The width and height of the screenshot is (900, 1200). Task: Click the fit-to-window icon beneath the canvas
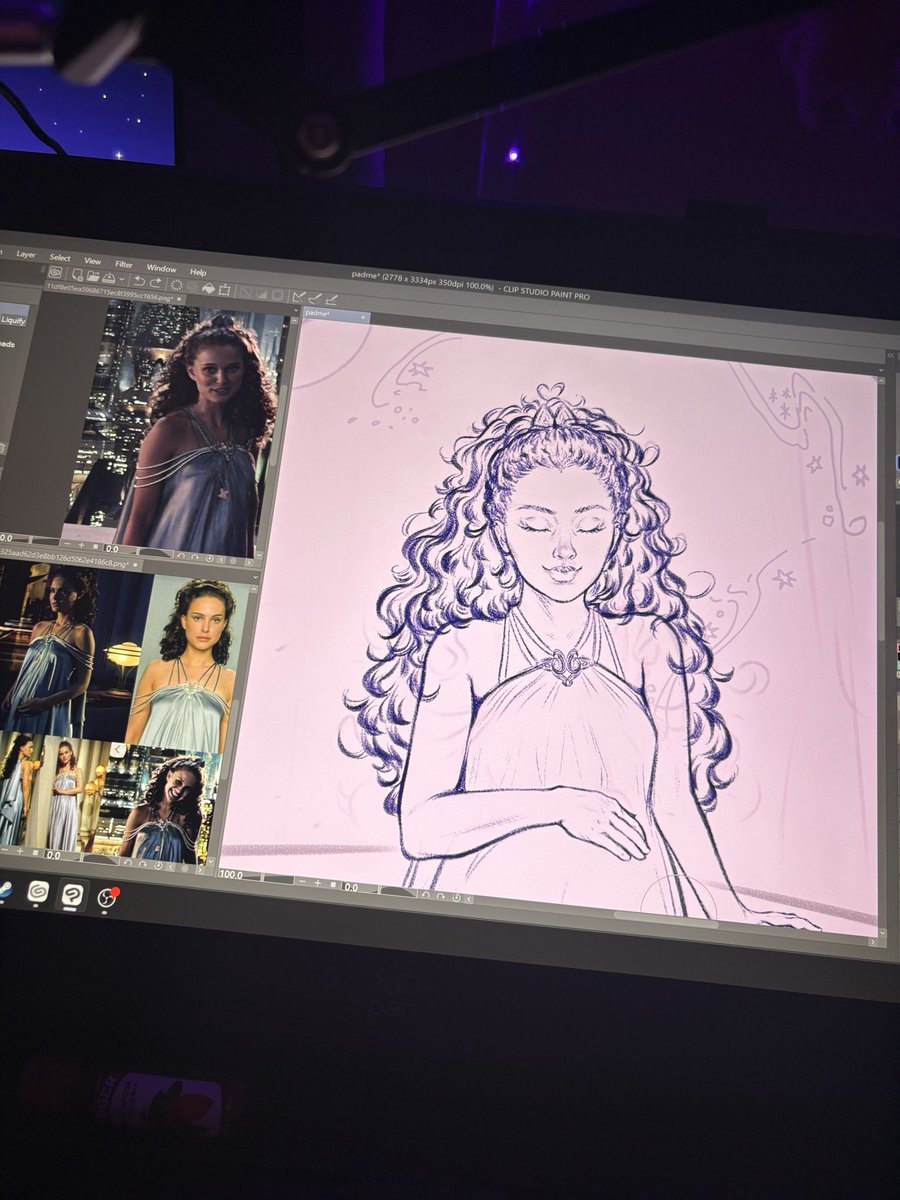pyautogui.click(x=333, y=885)
